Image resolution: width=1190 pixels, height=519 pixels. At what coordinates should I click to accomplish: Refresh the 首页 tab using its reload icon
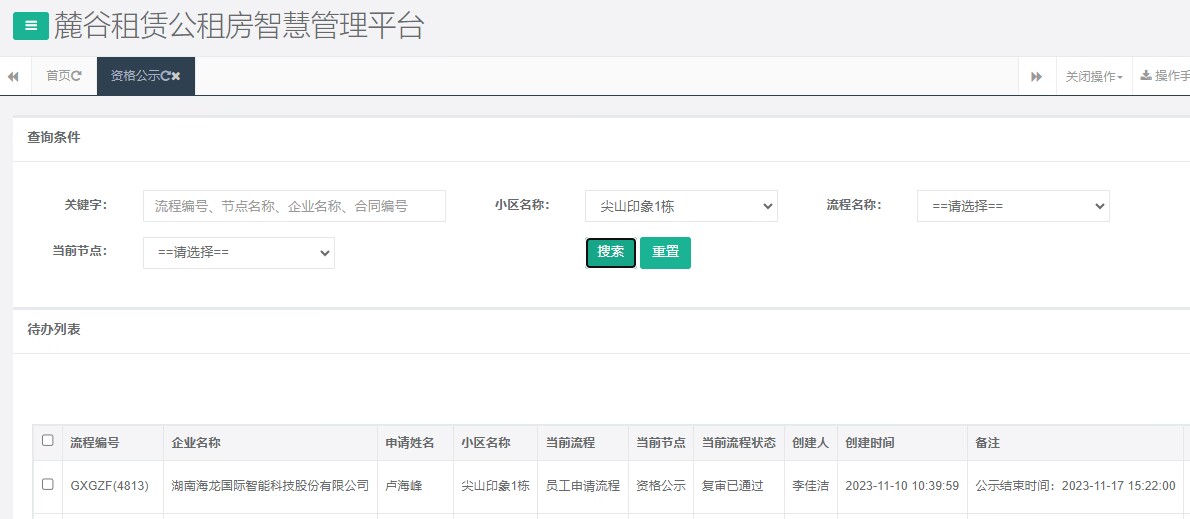[77, 76]
